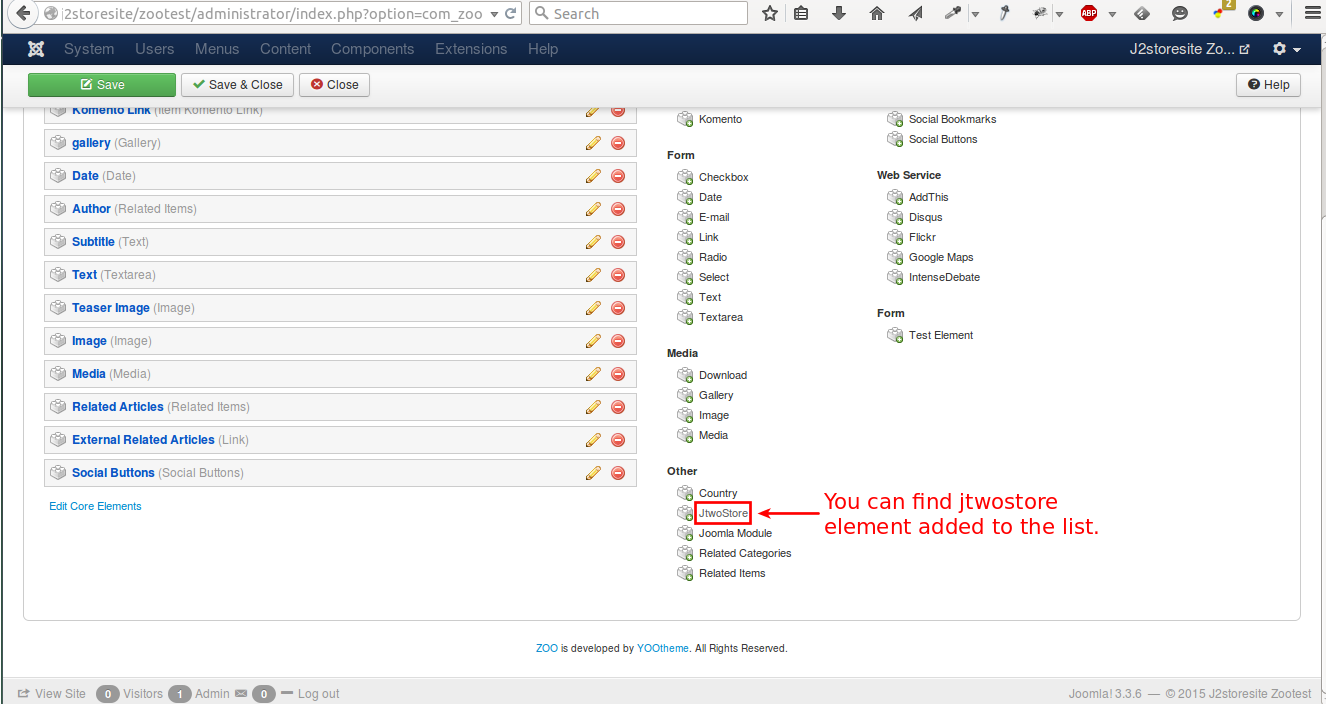Add the Country element
The height and width of the screenshot is (705, 1326).
pos(718,493)
